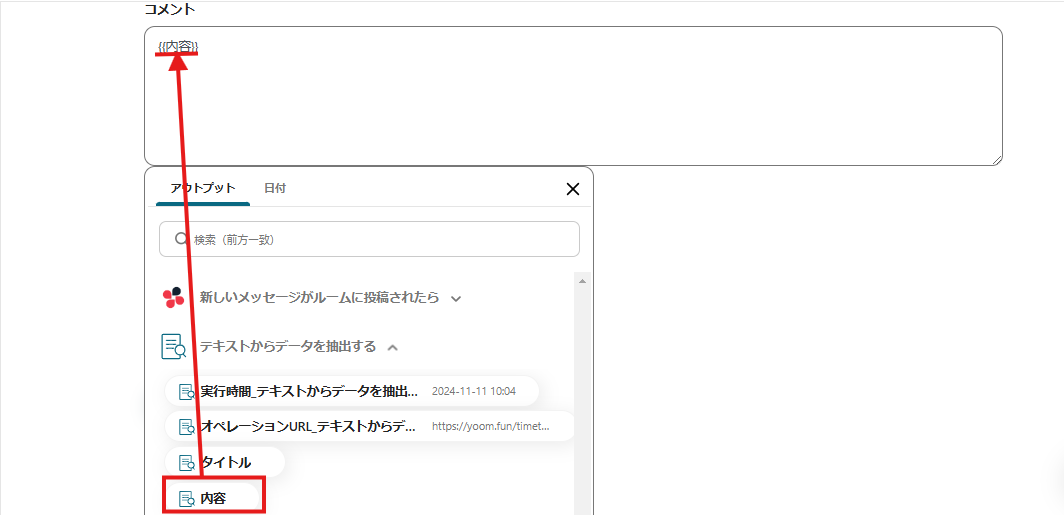Screen dimensions: 1064x515
Task: Insert オペレーションURL_テキストからデ output chip
Action: pos(369,426)
